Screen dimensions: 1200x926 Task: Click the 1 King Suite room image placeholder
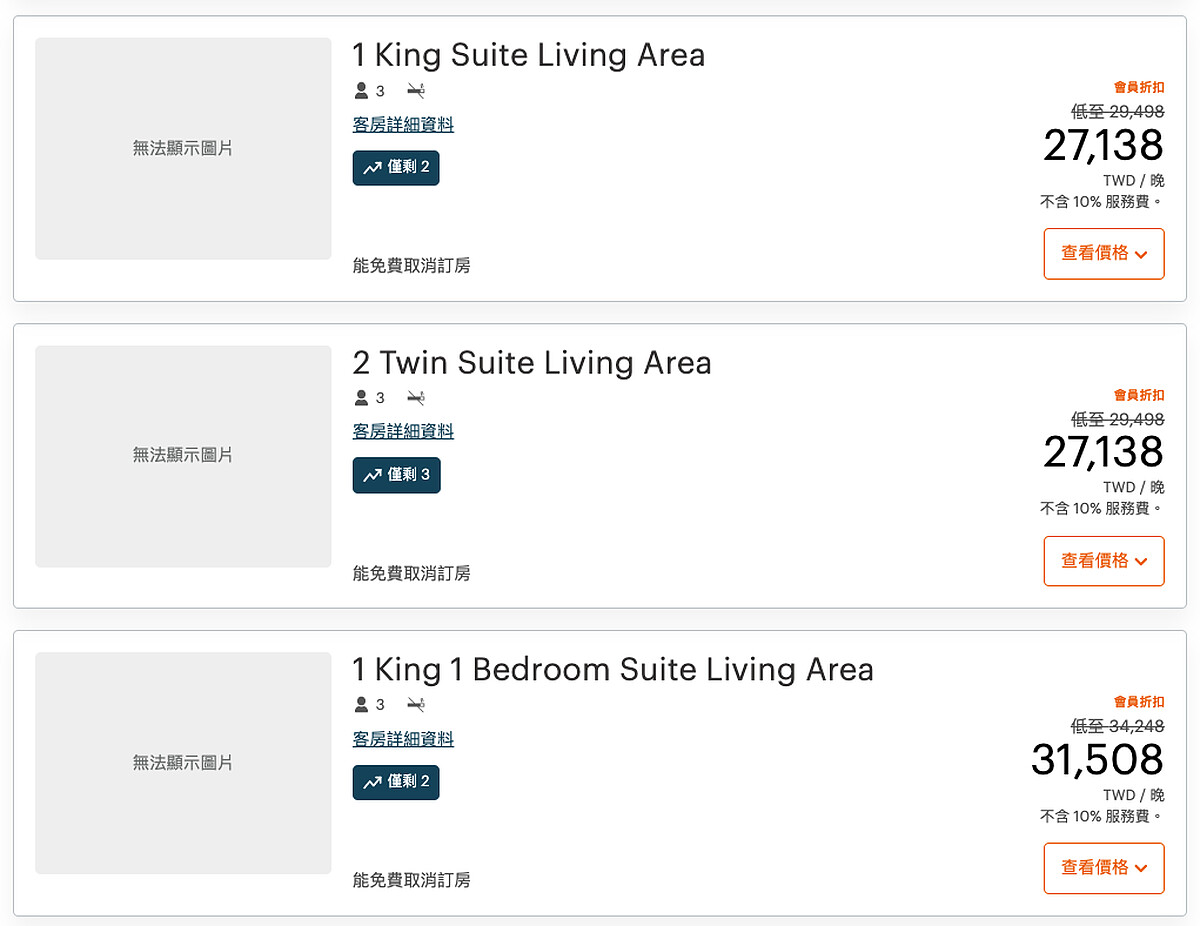click(183, 149)
